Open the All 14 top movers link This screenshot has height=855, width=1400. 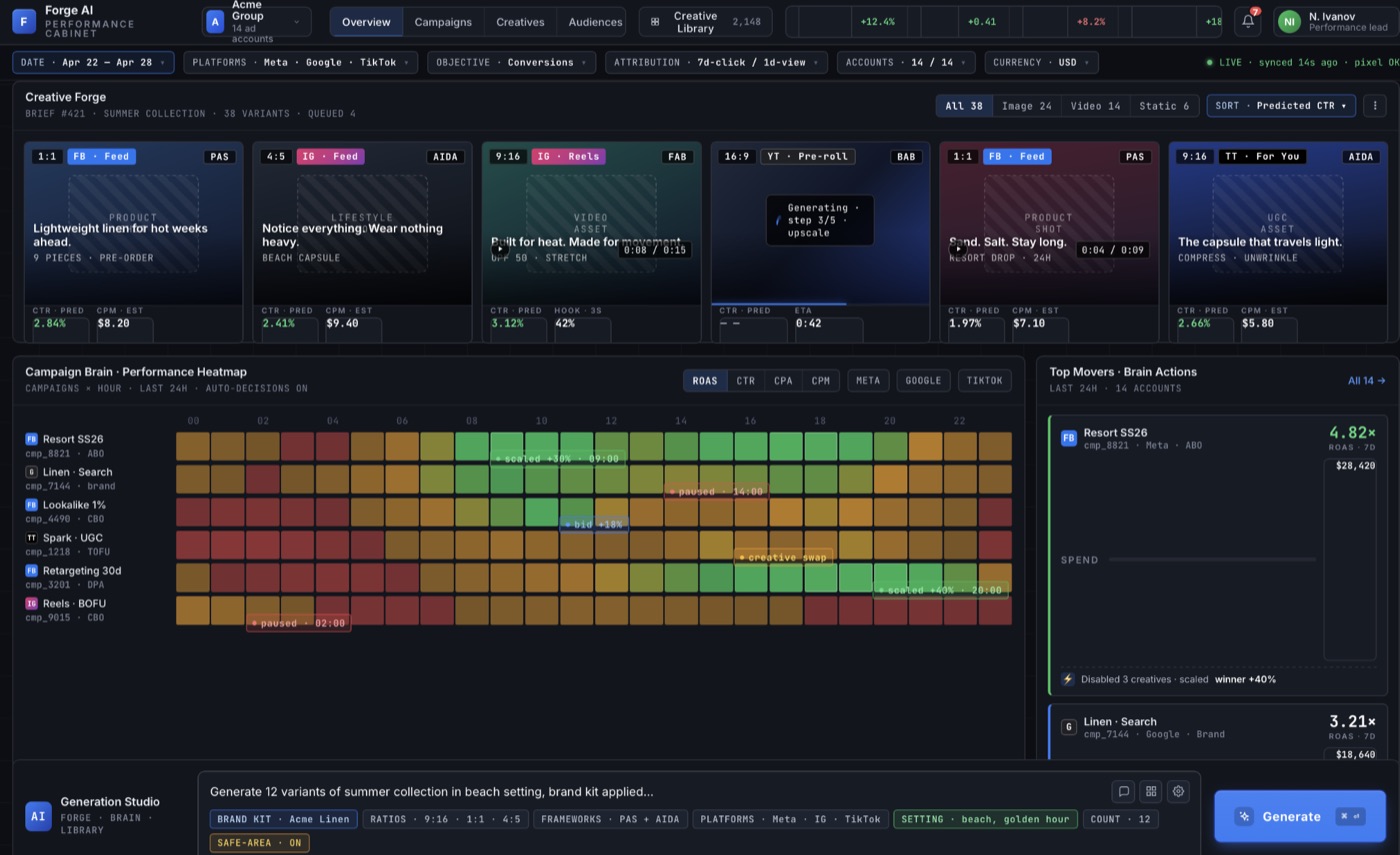pyautogui.click(x=1366, y=380)
